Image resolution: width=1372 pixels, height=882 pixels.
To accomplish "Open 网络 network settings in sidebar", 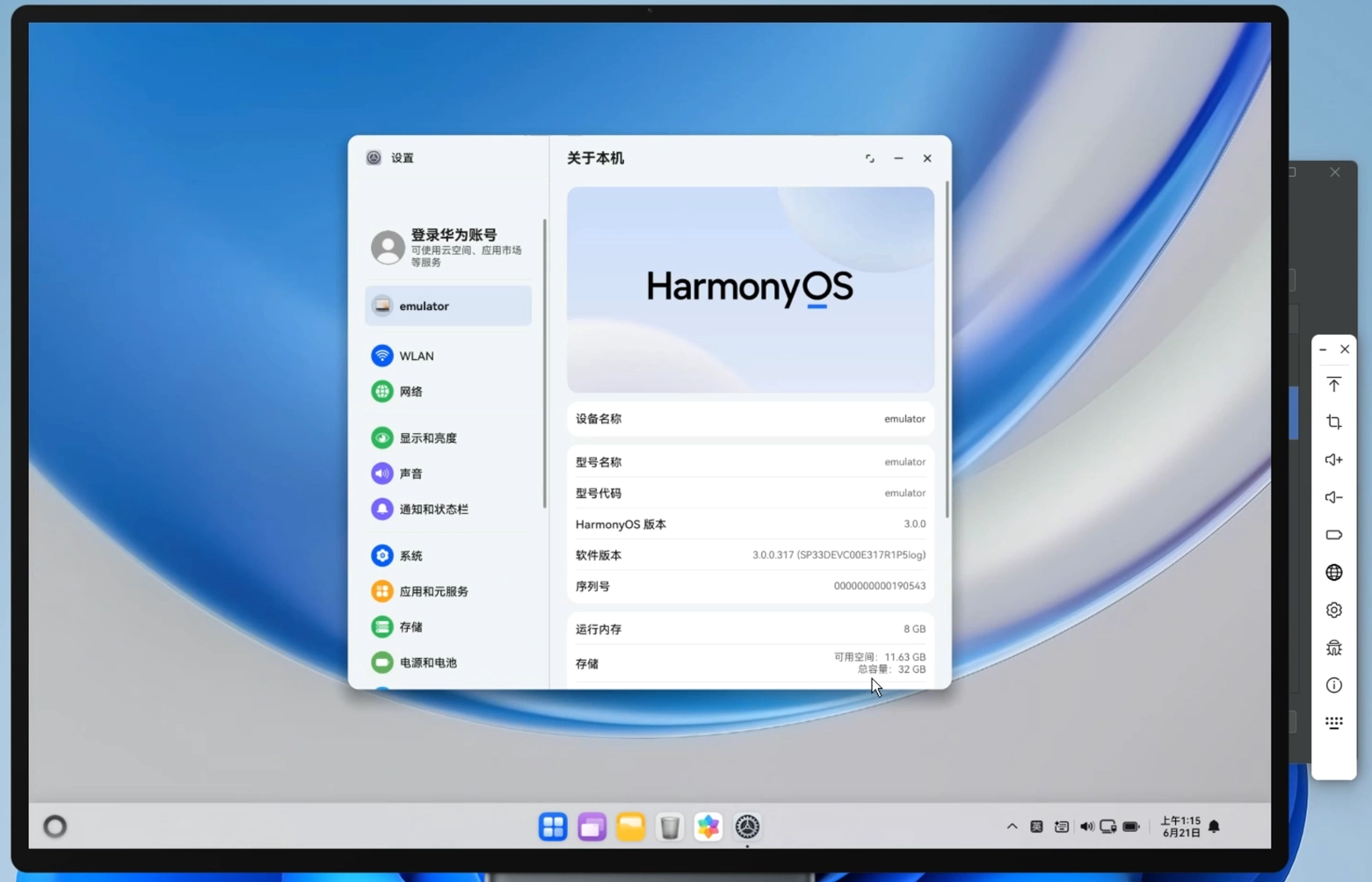I will [x=448, y=392].
